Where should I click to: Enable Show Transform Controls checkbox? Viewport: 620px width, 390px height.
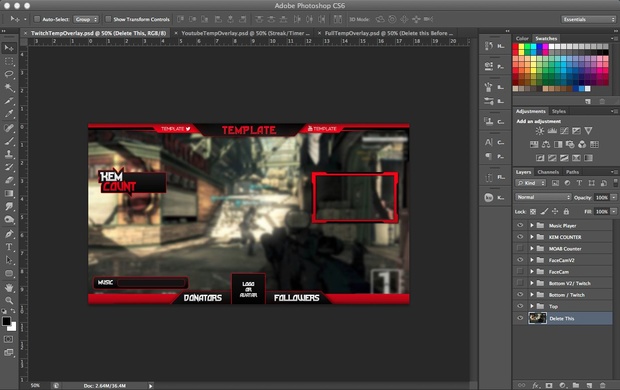[x=108, y=19]
